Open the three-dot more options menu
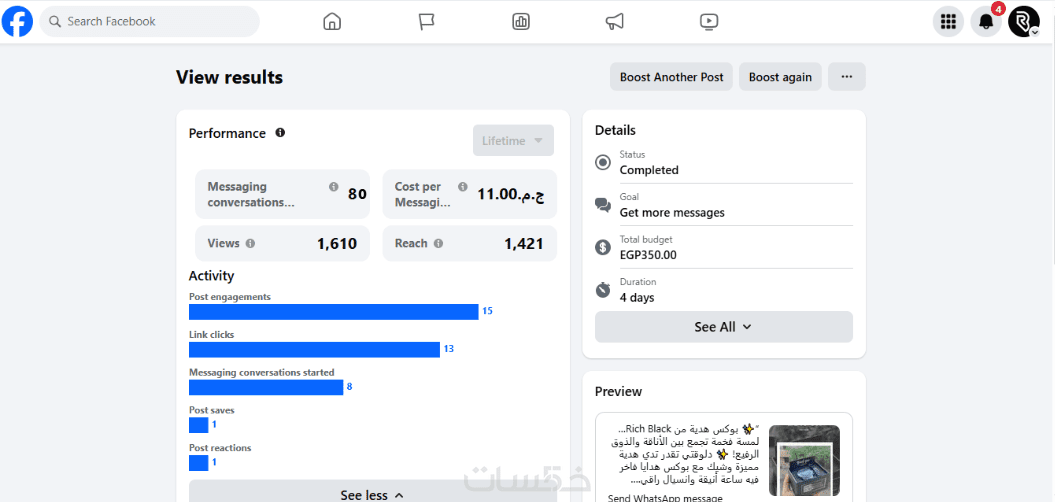Image resolution: width=1055 pixels, height=502 pixels. pyautogui.click(x=846, y=77)
